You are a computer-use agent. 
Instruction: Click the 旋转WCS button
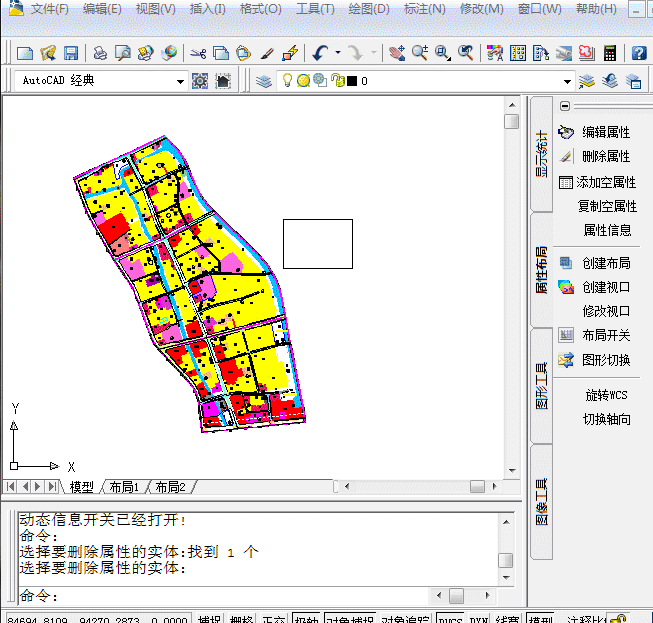pyautogui.click(x=606, y=395)
